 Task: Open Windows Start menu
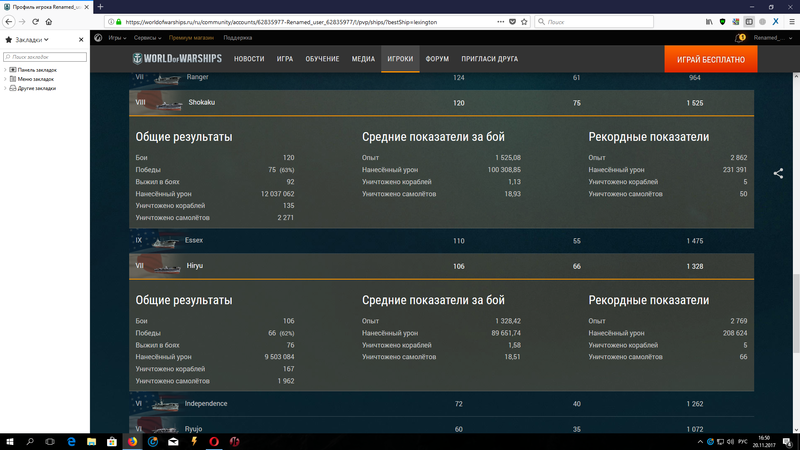coord(9,440)
